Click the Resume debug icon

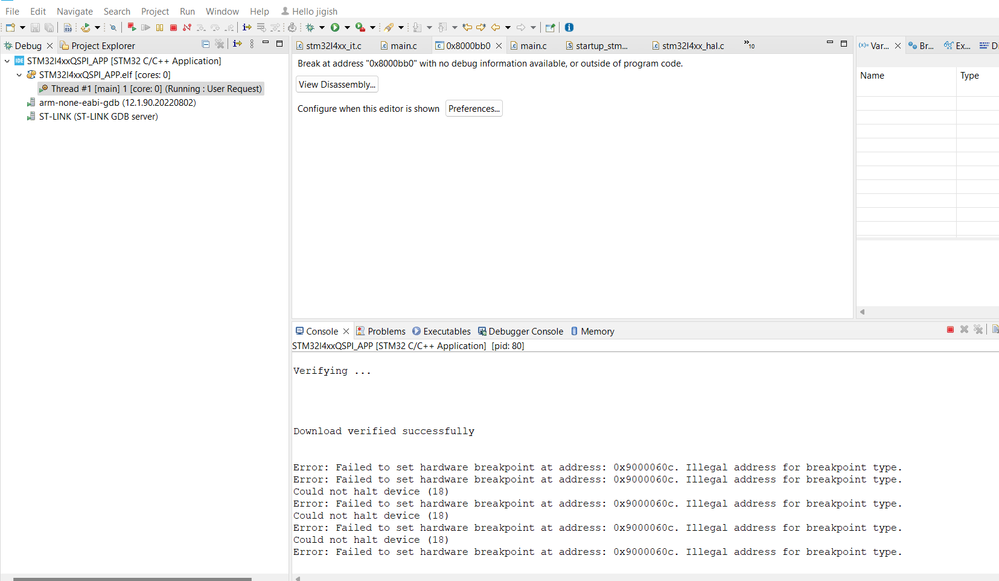point(146,27)
